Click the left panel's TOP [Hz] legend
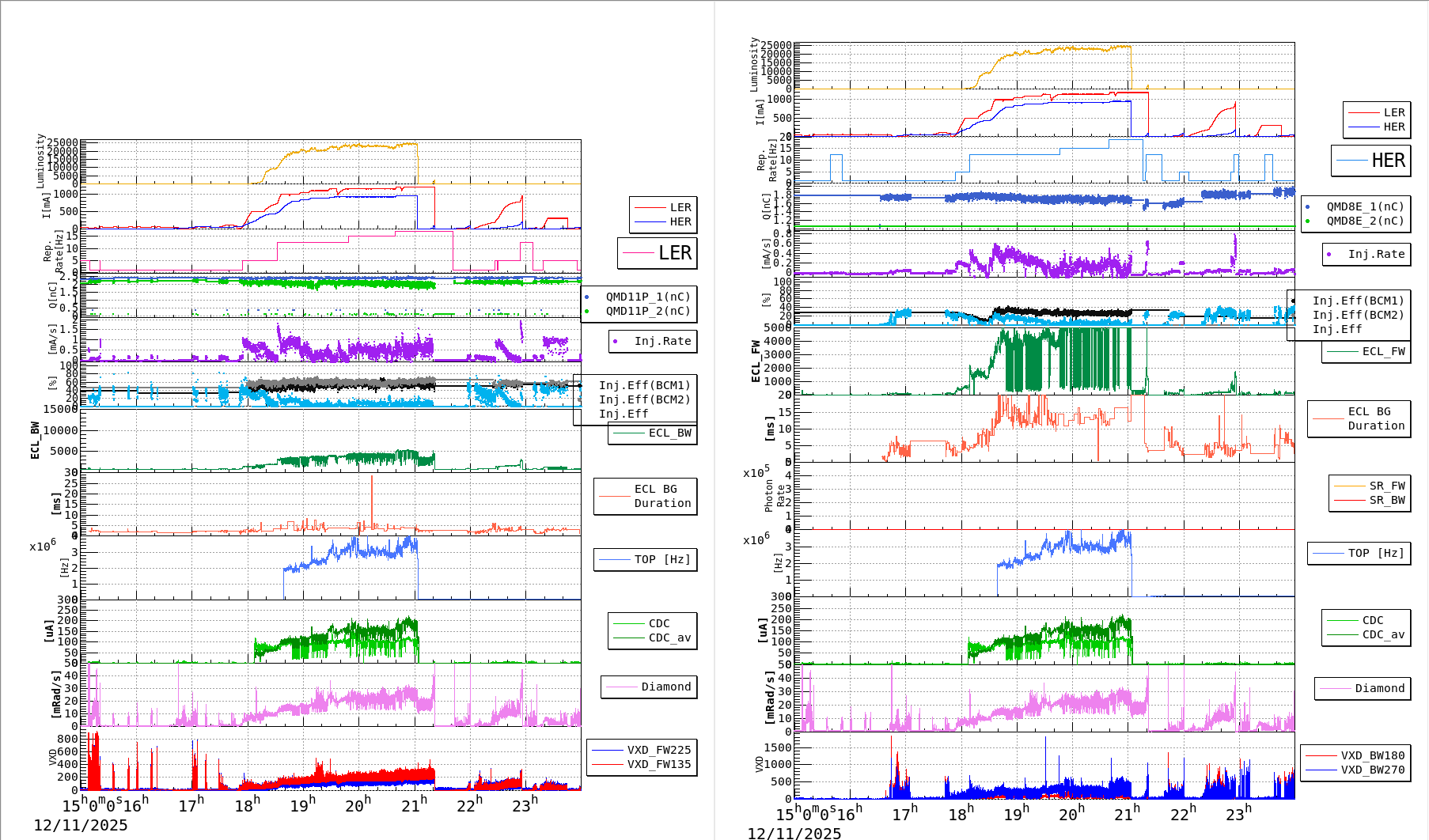Viewport: 1429px width, 840px height. [x=646, y=559]
